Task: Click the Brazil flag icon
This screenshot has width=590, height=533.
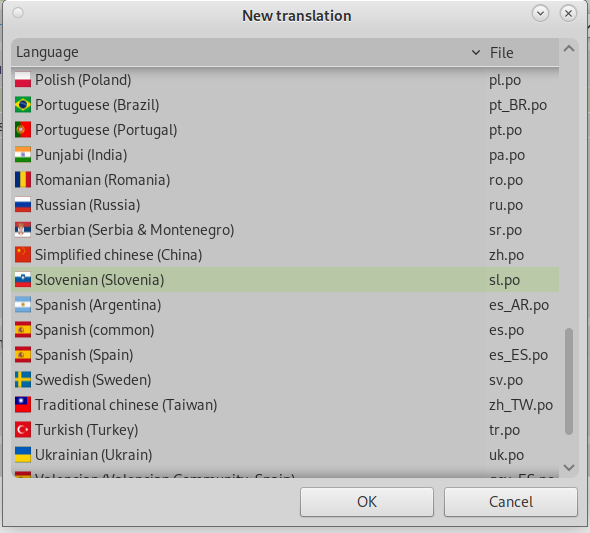Action: (23, 105)
